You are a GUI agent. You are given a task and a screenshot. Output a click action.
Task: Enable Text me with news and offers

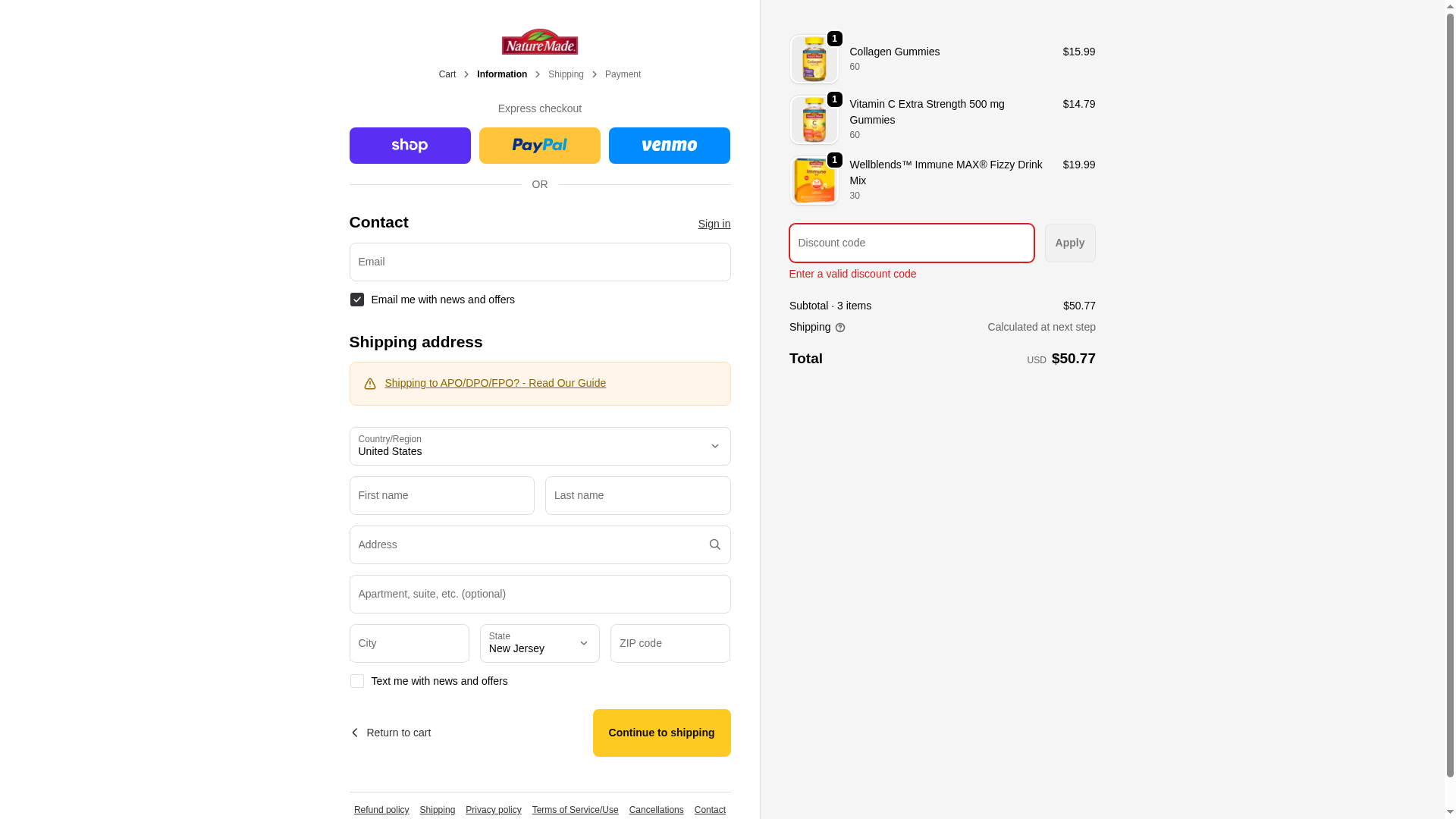pos(357,681)
